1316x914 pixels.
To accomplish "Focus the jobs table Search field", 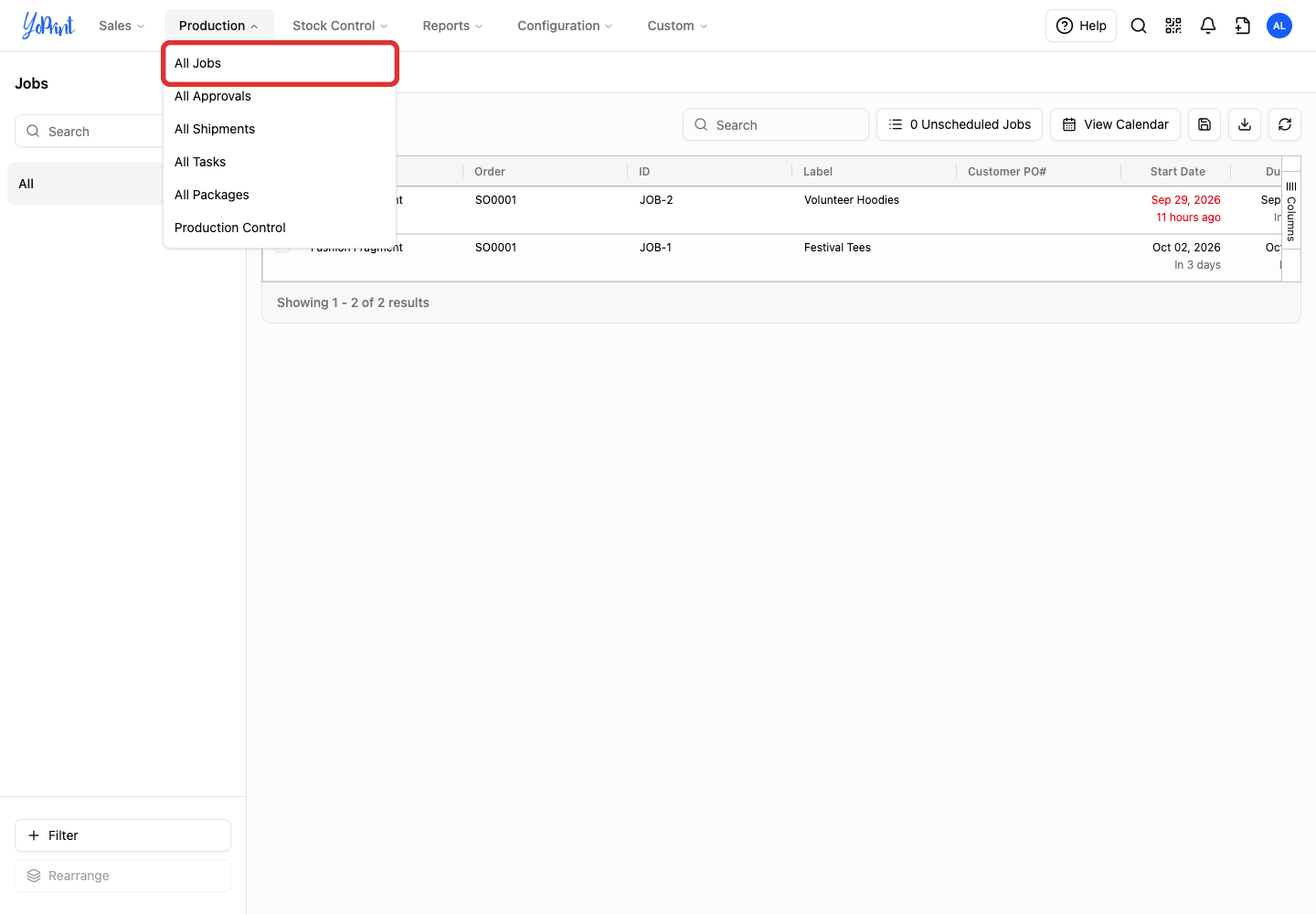I will point(776,124).
